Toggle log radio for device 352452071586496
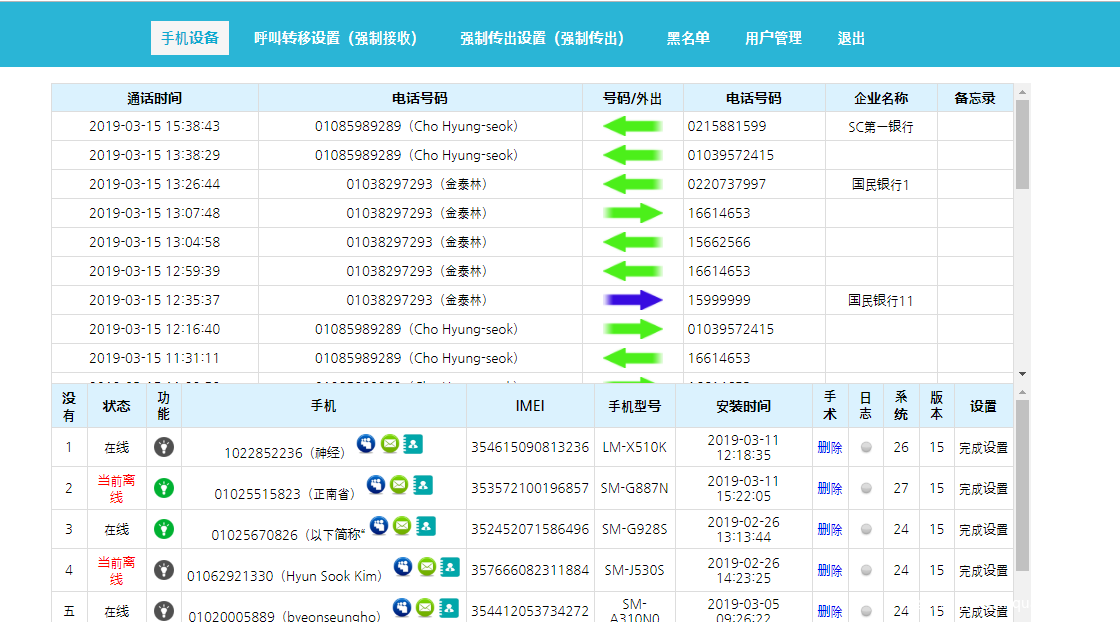Image resolution: width=1120 pixels, height=622 pixels. click(x=866, y=530)
